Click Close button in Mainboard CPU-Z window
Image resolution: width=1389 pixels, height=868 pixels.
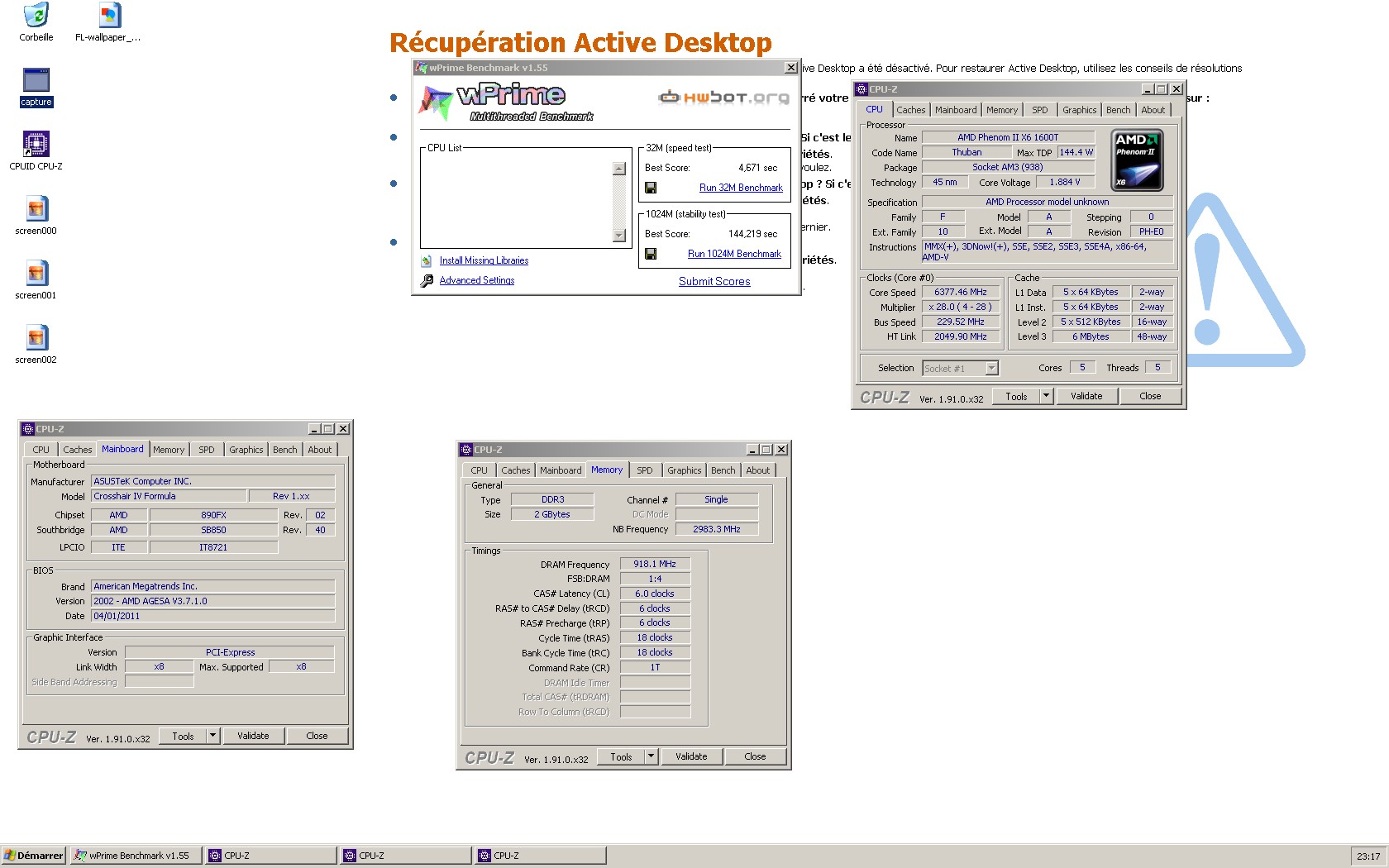coord(317,736)
